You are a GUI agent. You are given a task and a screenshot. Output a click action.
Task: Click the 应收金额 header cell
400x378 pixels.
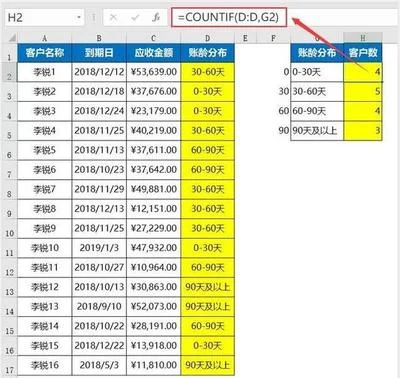pyautogui.click(x=153, y=53)
